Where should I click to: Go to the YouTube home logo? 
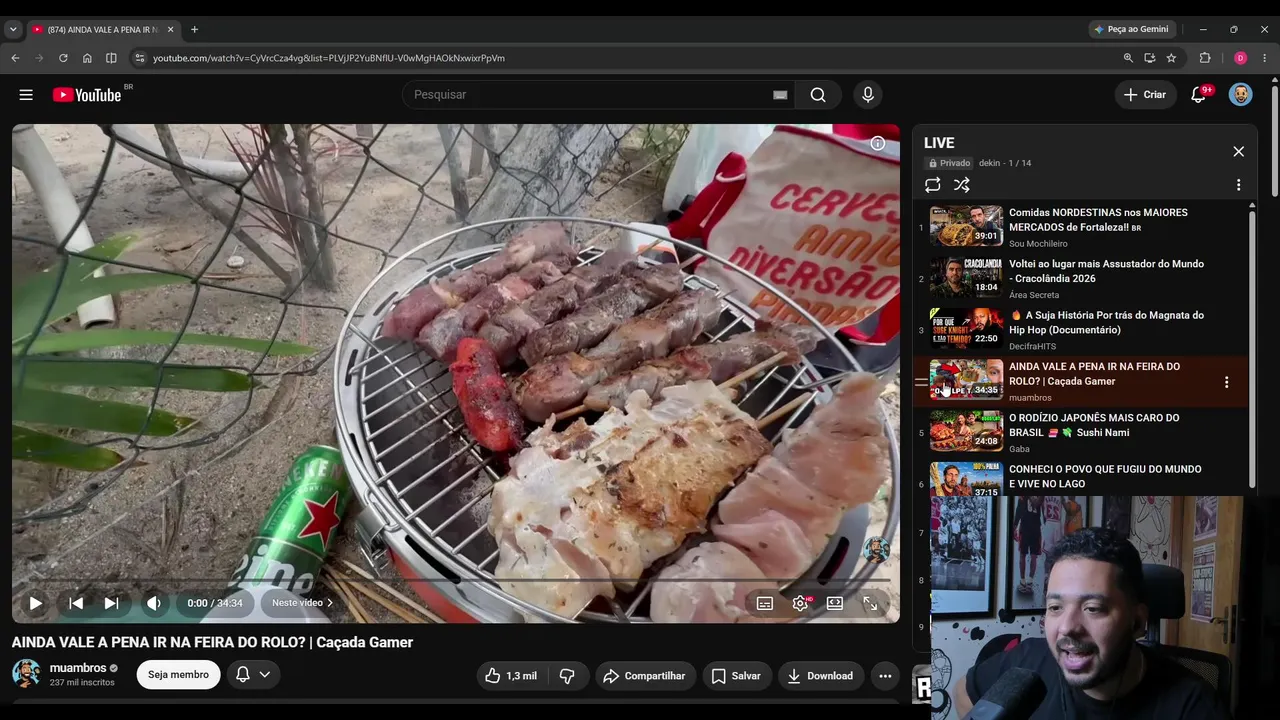click(x=86, y=95)
